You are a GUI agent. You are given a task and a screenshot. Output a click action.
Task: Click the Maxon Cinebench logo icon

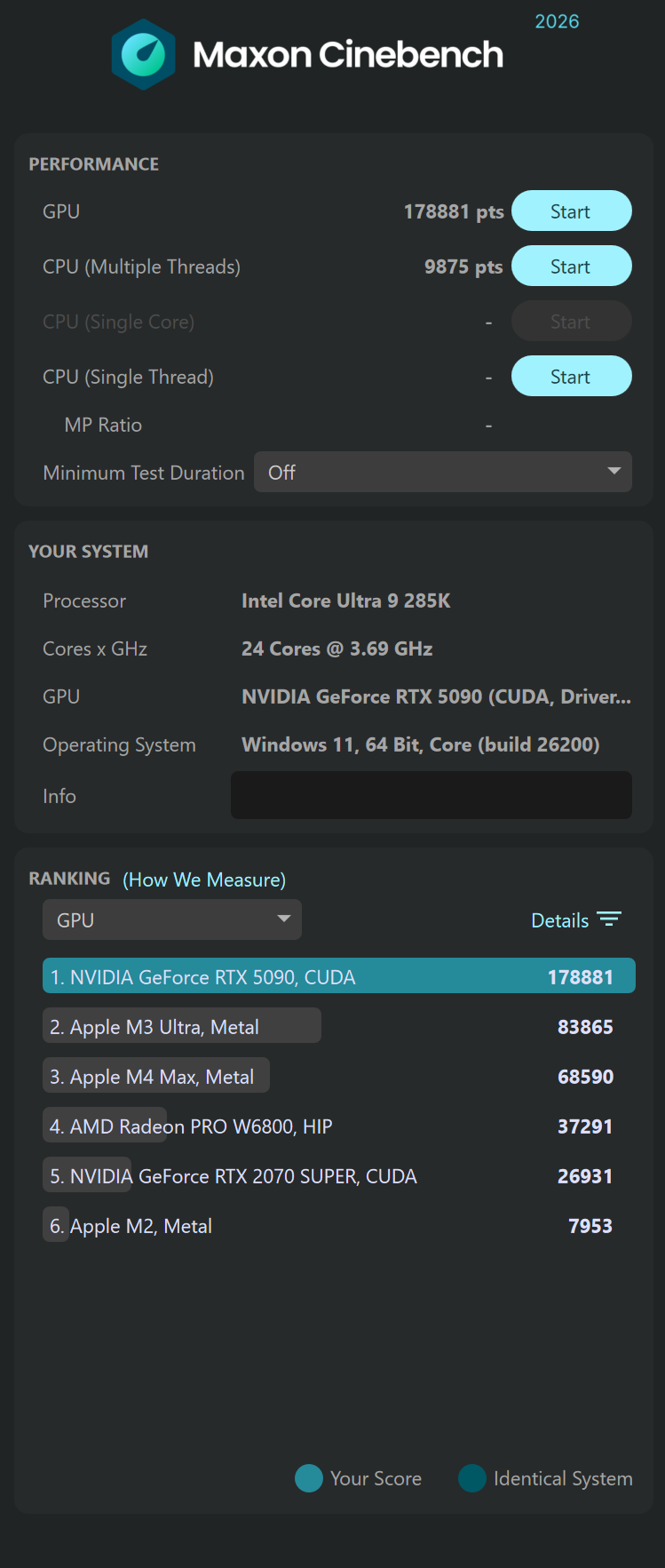(x=143, y=55)
